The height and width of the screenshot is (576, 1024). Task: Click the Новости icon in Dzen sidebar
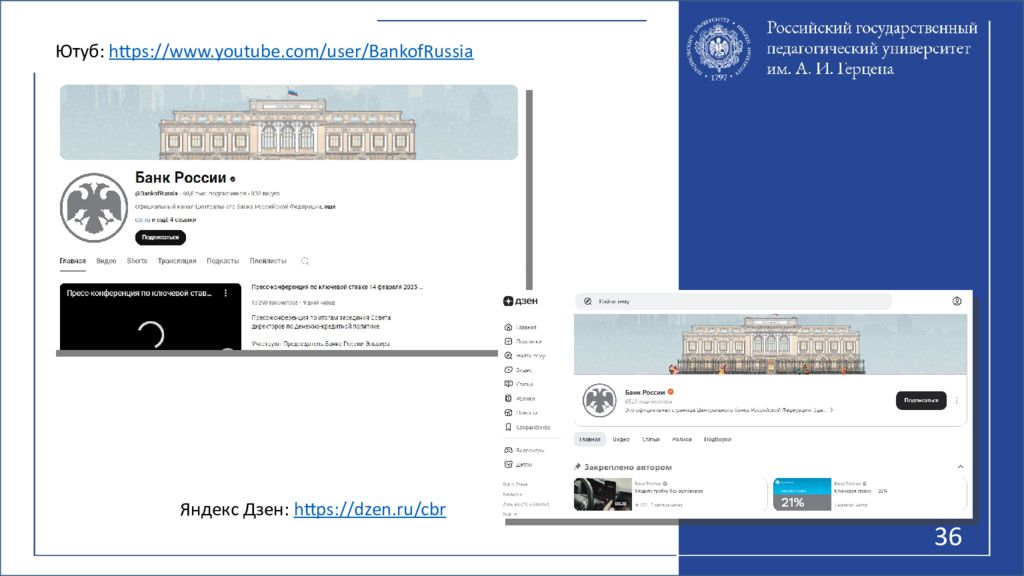(x=508, y=413)
